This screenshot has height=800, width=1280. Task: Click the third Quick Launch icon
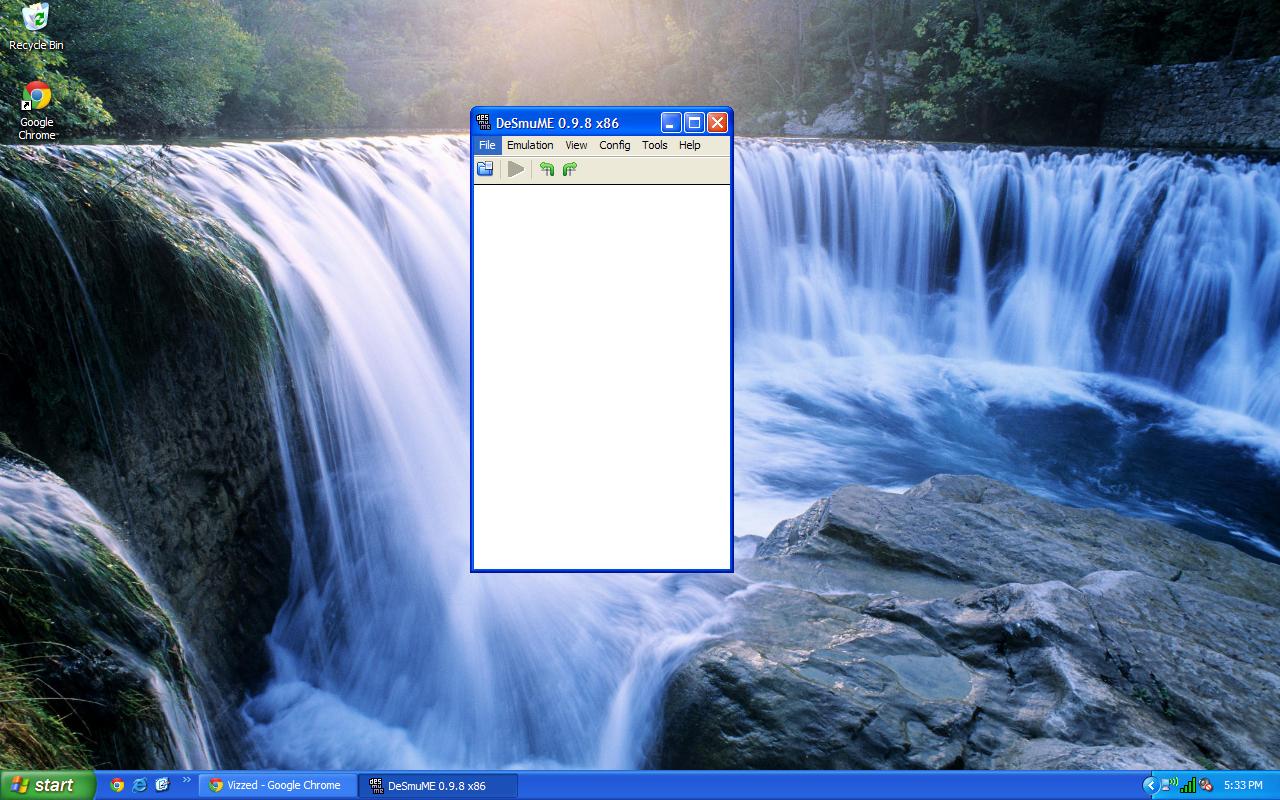pyautogui.click(x=163, y=785)
